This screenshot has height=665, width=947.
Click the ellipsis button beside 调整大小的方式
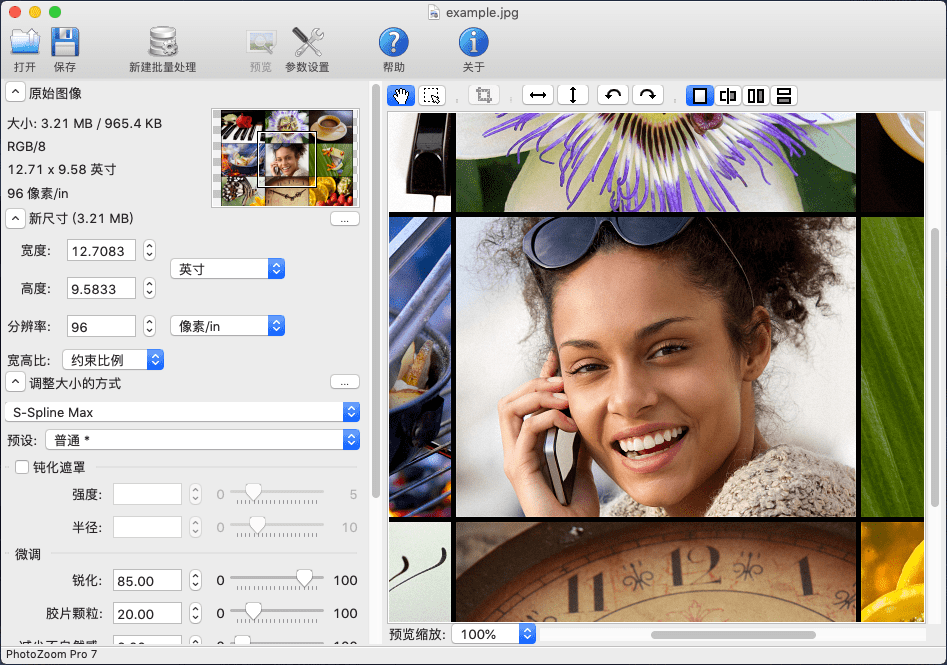(345, 382)
